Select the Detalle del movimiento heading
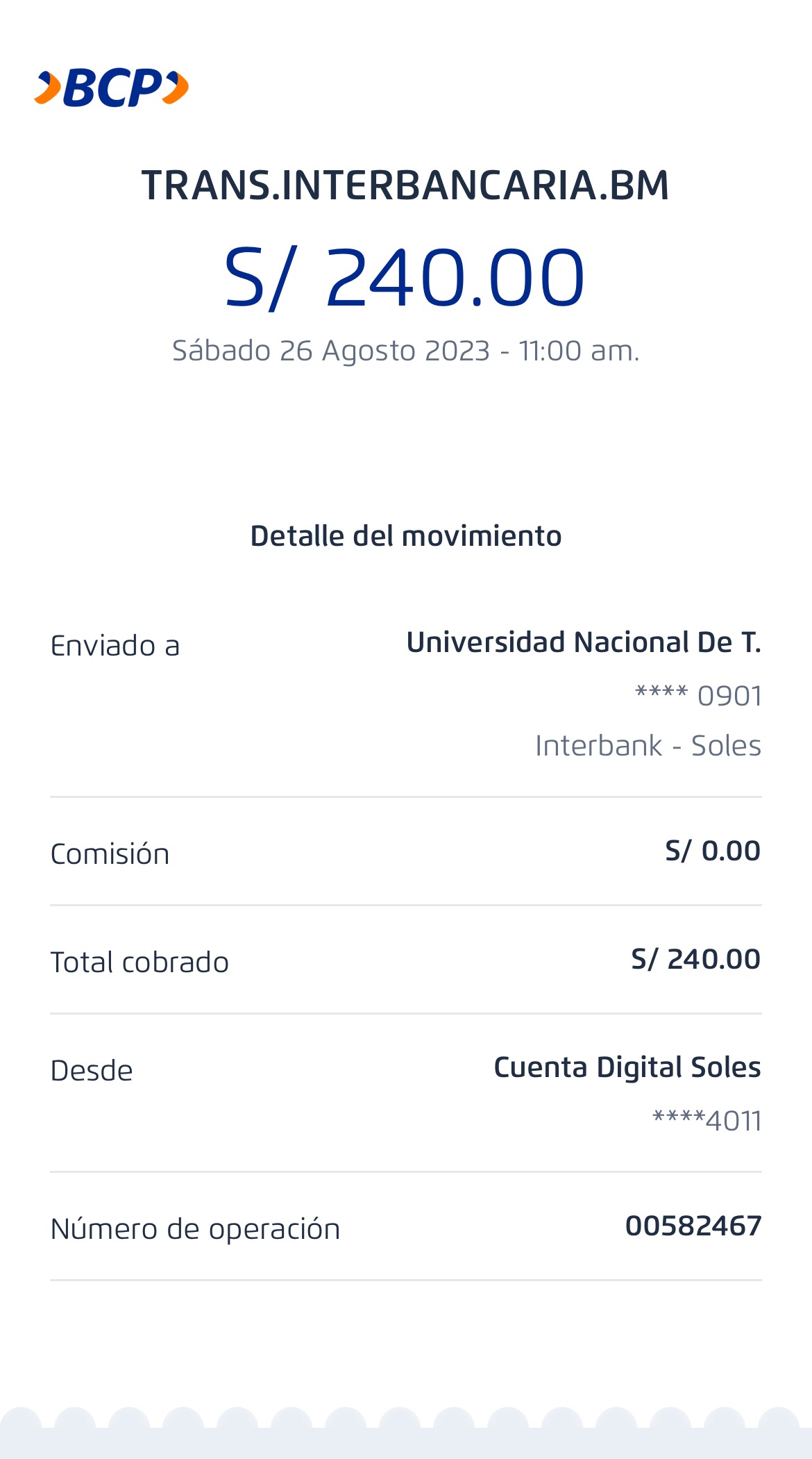 click(405, 536)
